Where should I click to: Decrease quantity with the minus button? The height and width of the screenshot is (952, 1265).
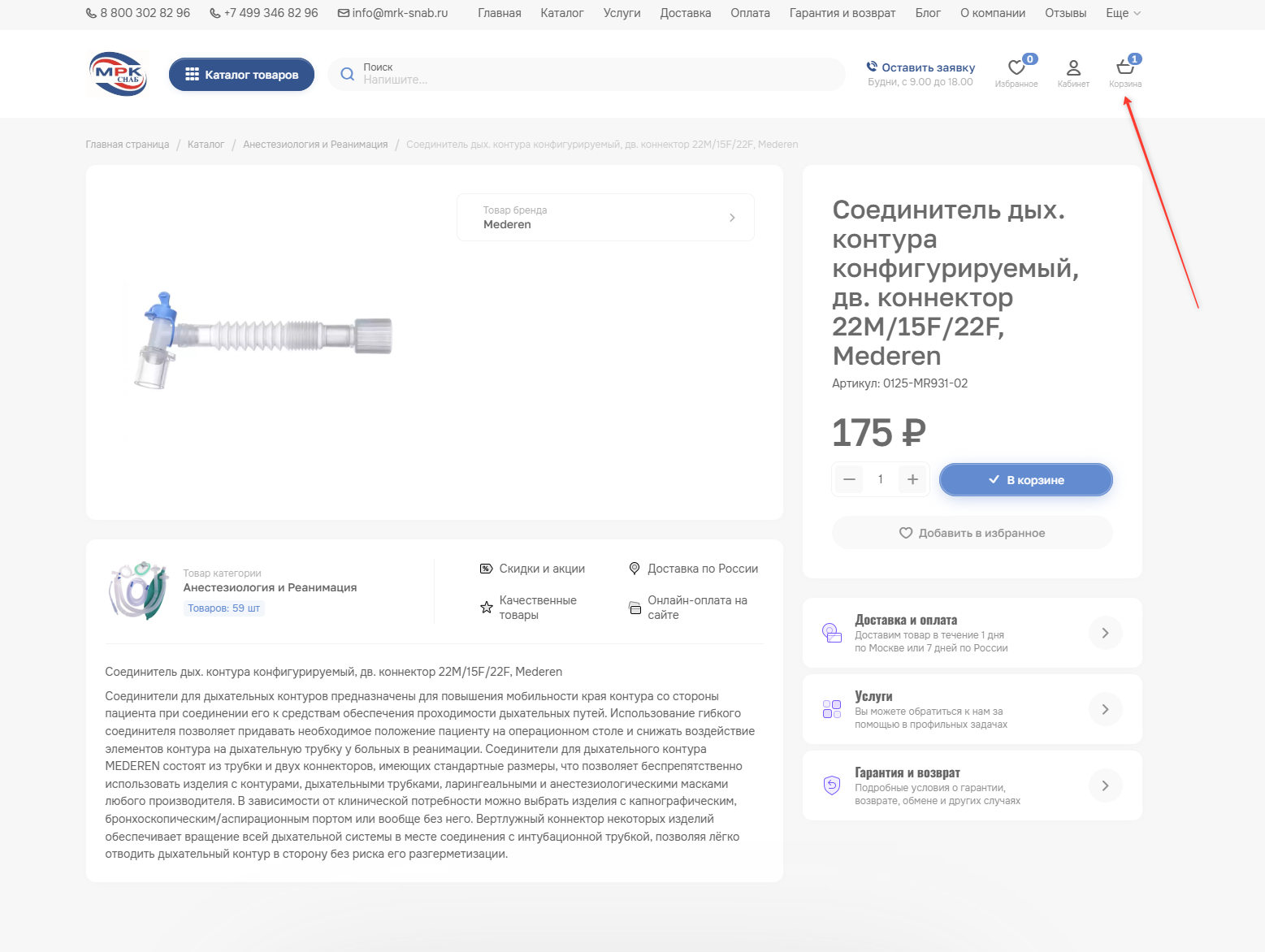849,479
